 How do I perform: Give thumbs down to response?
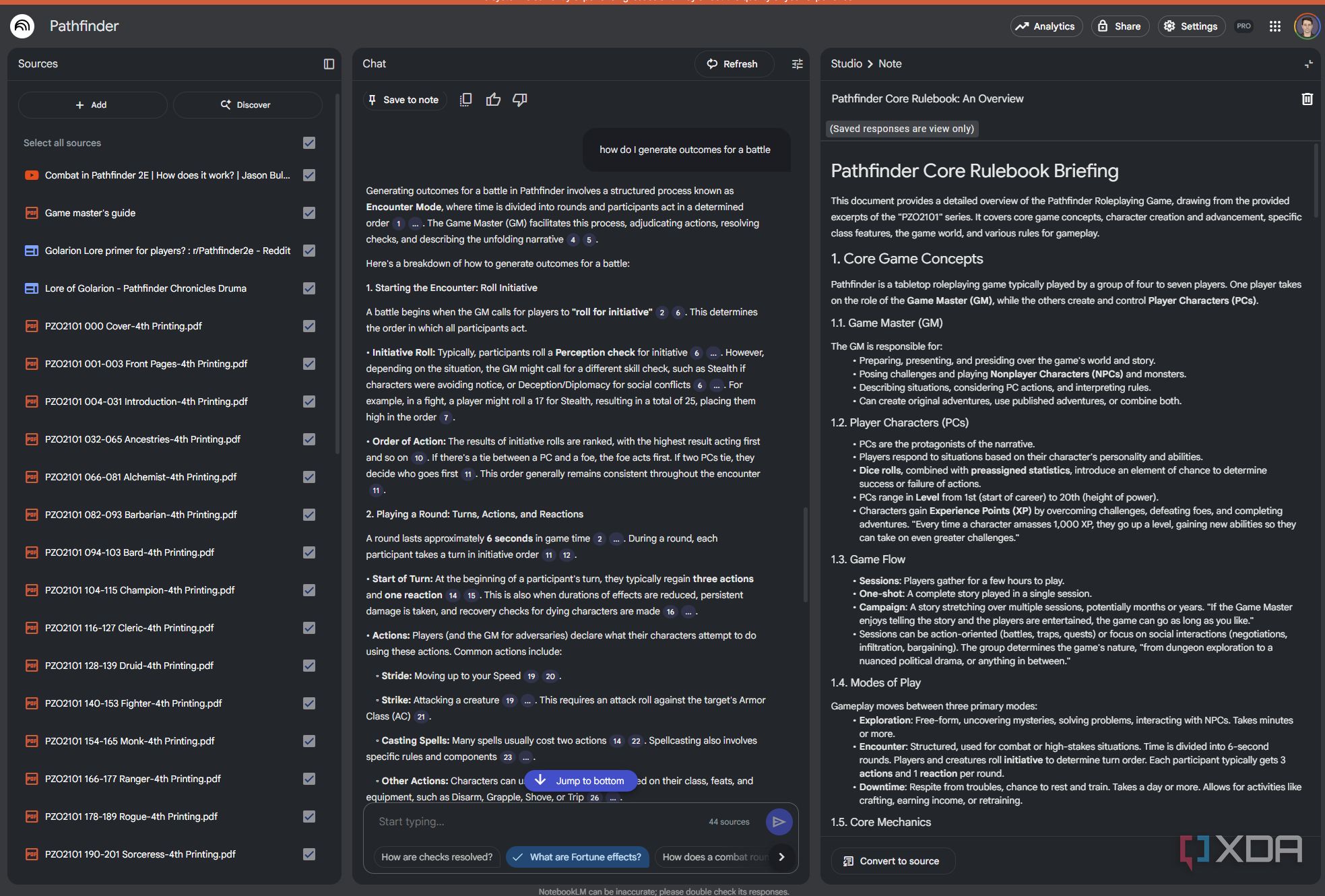[x=520, y=100]
